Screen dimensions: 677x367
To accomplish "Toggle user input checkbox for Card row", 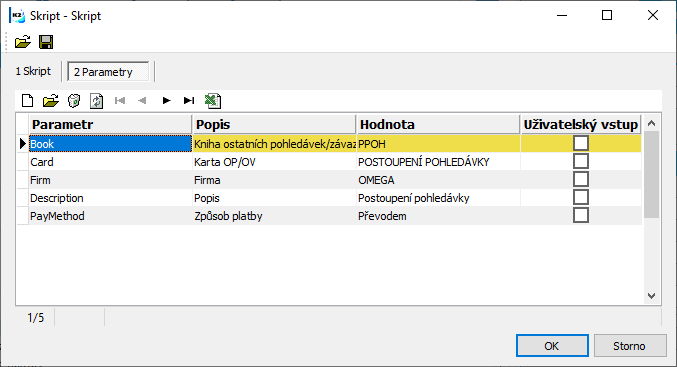I will (x=581, y=161).
